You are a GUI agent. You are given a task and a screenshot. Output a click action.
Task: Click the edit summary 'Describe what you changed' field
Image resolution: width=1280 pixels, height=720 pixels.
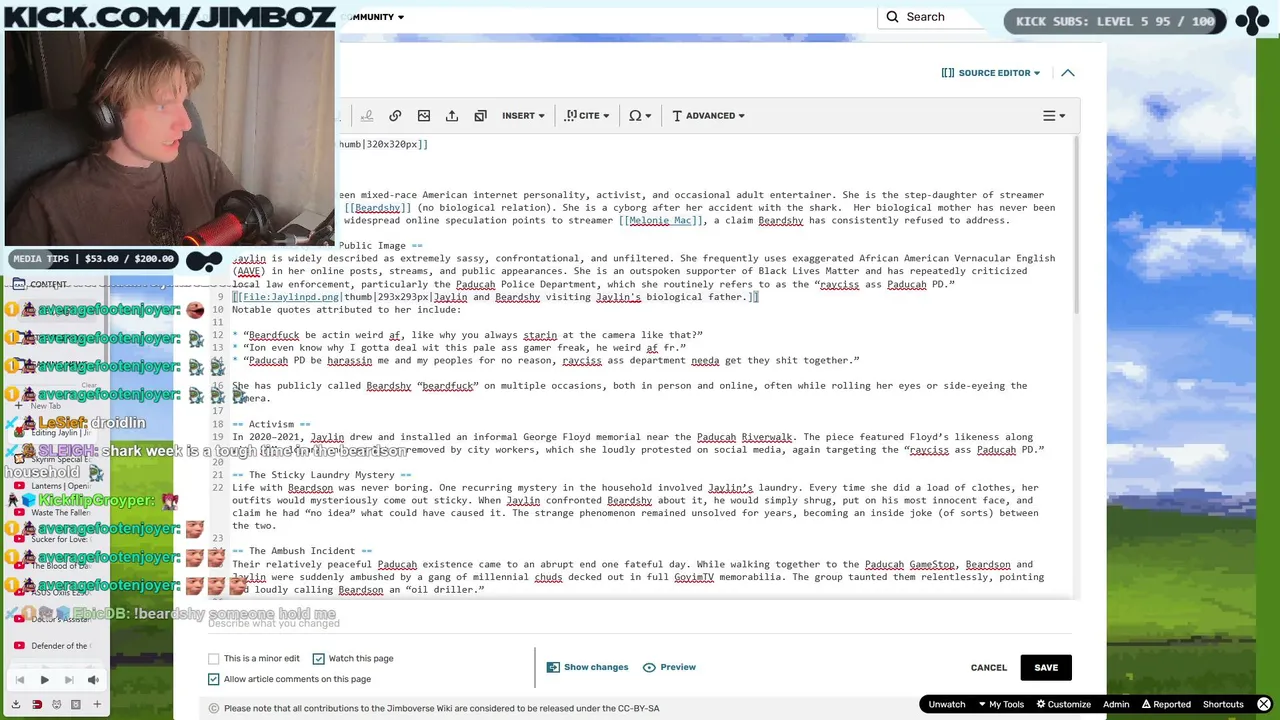(x=640, y=623)
